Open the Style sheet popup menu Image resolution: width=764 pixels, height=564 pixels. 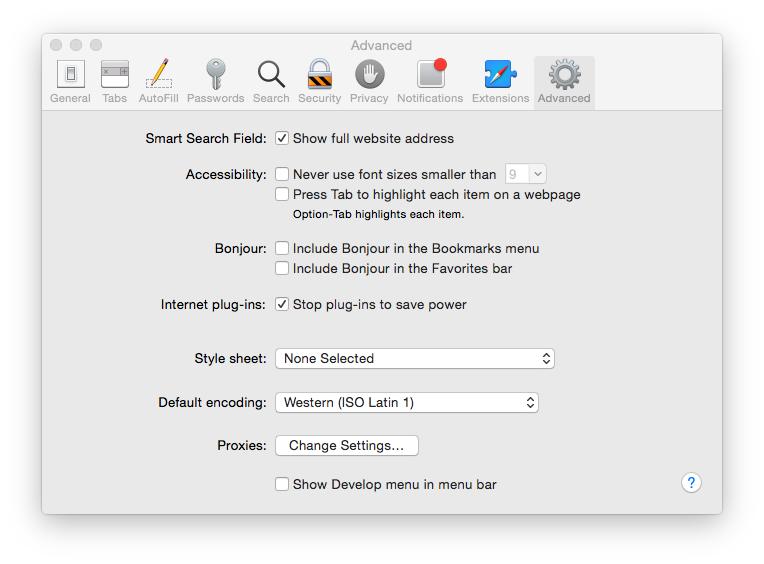(415, 358)
